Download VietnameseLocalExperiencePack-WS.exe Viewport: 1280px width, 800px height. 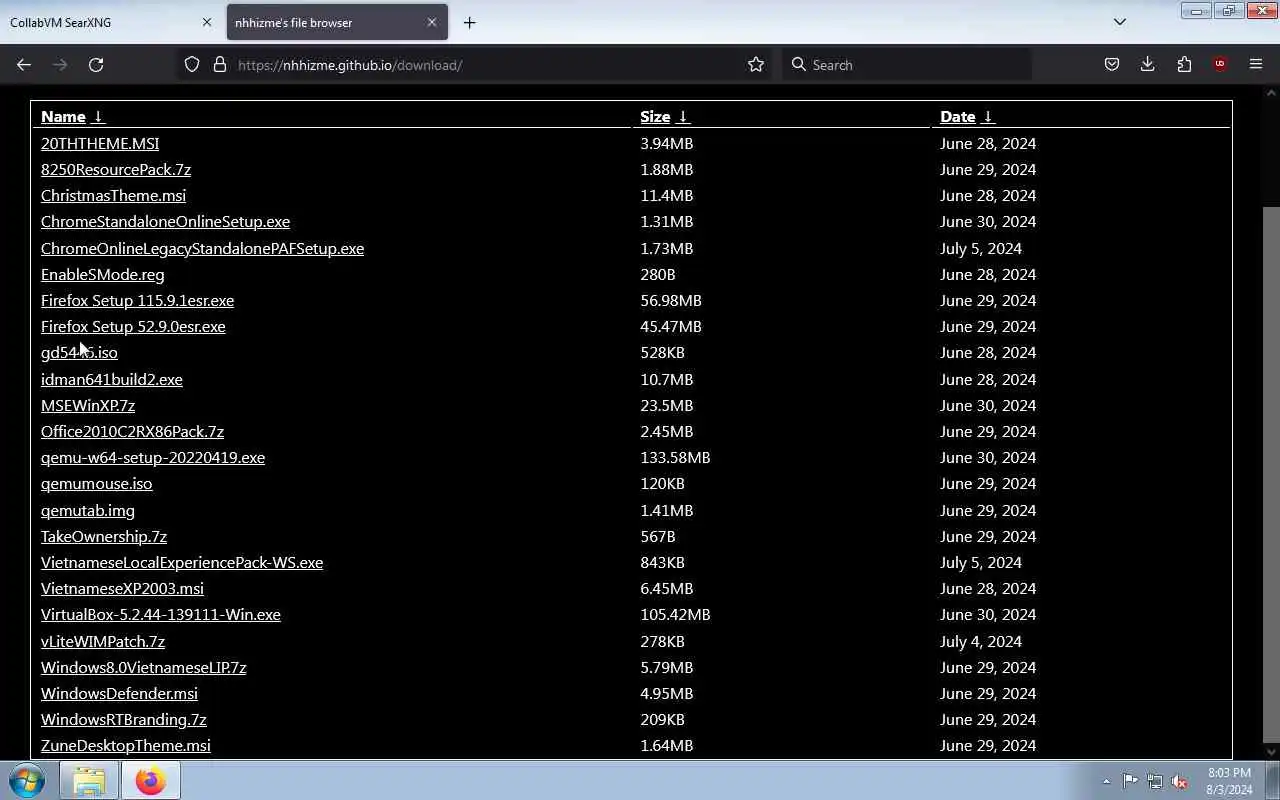point(182,562)
